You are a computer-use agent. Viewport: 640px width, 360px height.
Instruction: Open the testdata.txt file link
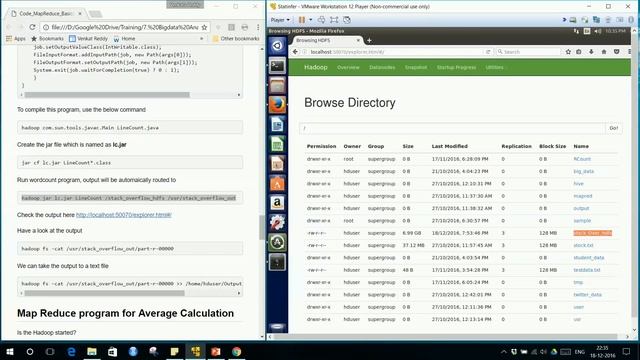pos(587,270)
